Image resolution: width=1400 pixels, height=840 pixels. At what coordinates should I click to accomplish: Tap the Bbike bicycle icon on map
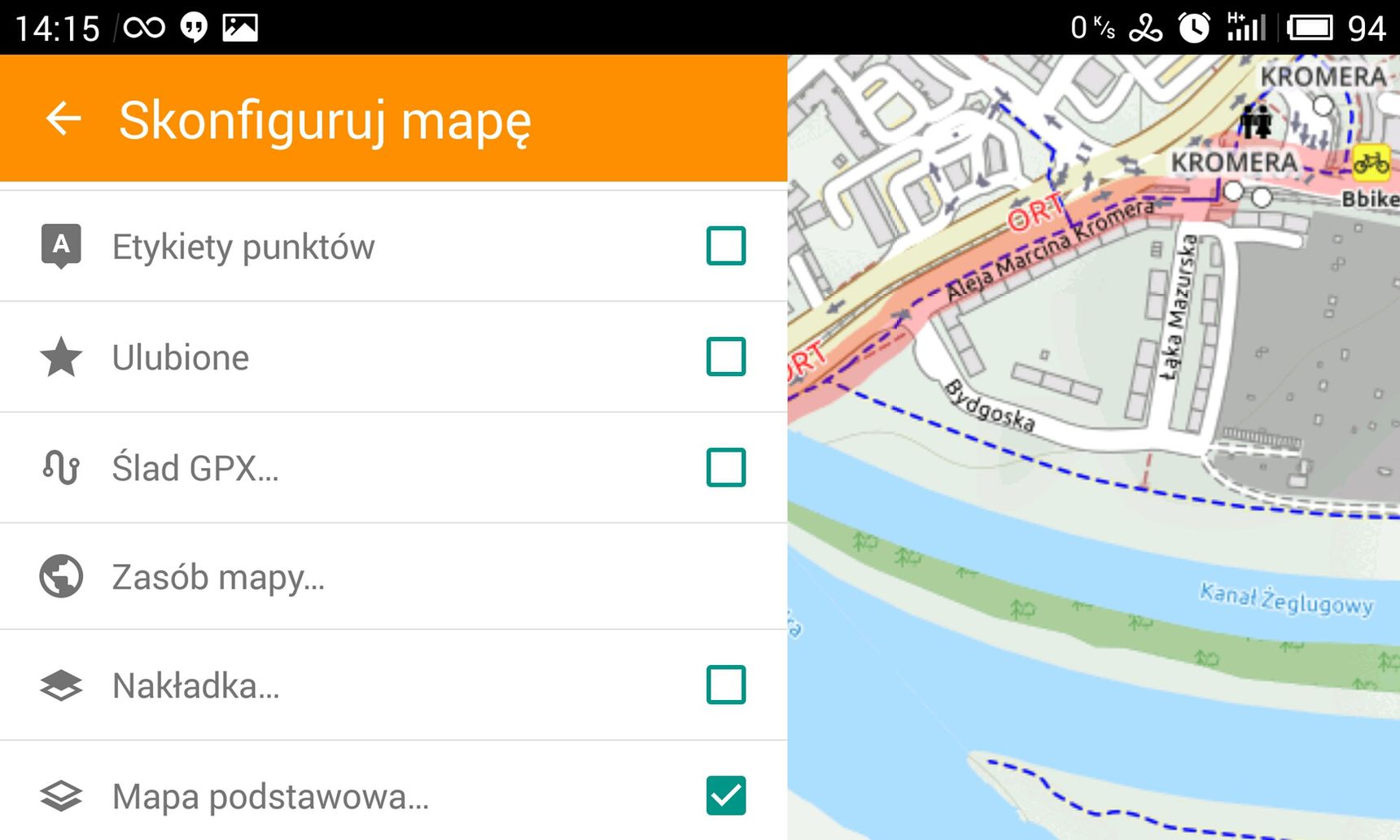coord(1371,162)
